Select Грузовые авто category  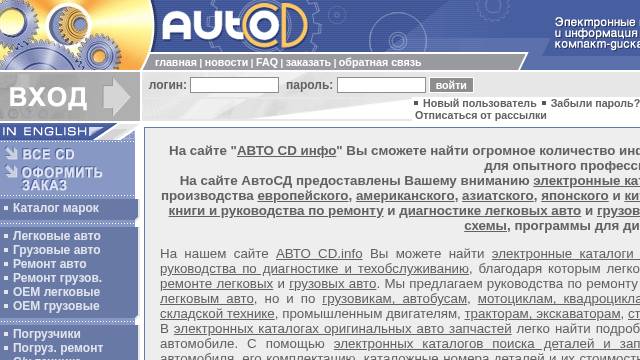coord(56,250)
